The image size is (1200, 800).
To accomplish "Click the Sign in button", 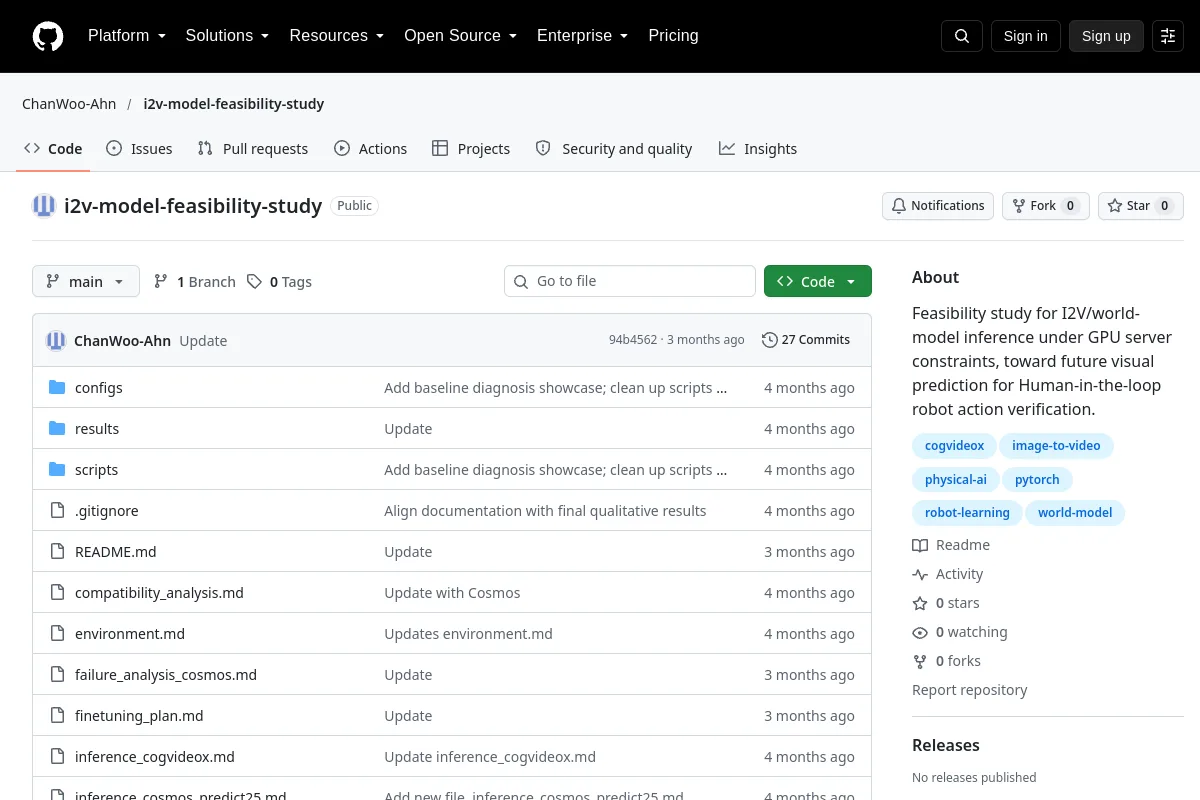I will tap(1026, 36).
